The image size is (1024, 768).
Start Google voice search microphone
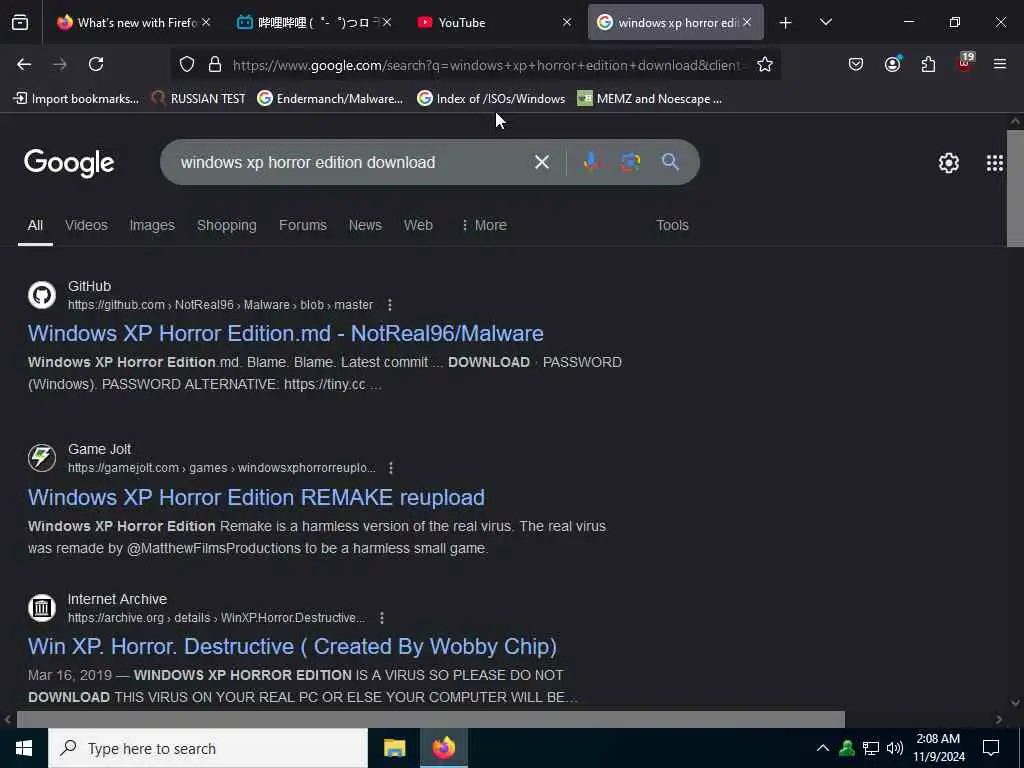pos(590,162)
